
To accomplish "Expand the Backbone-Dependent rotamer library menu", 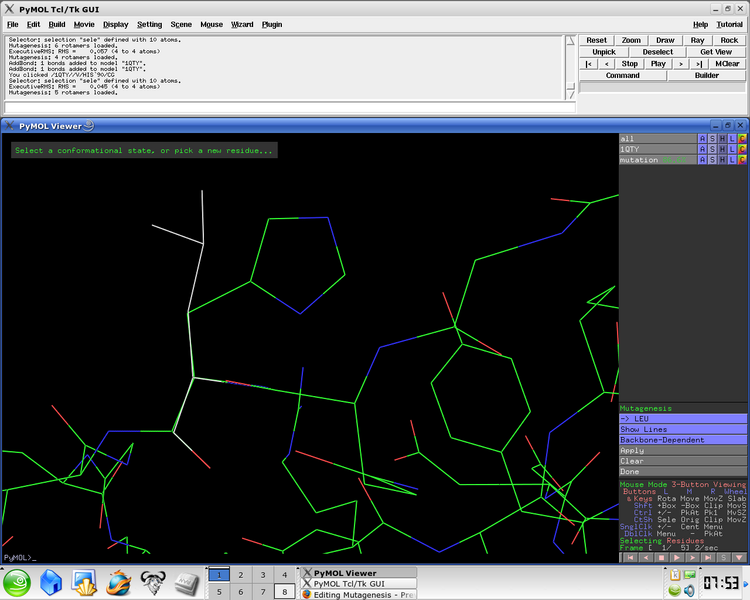I will 682,440.
